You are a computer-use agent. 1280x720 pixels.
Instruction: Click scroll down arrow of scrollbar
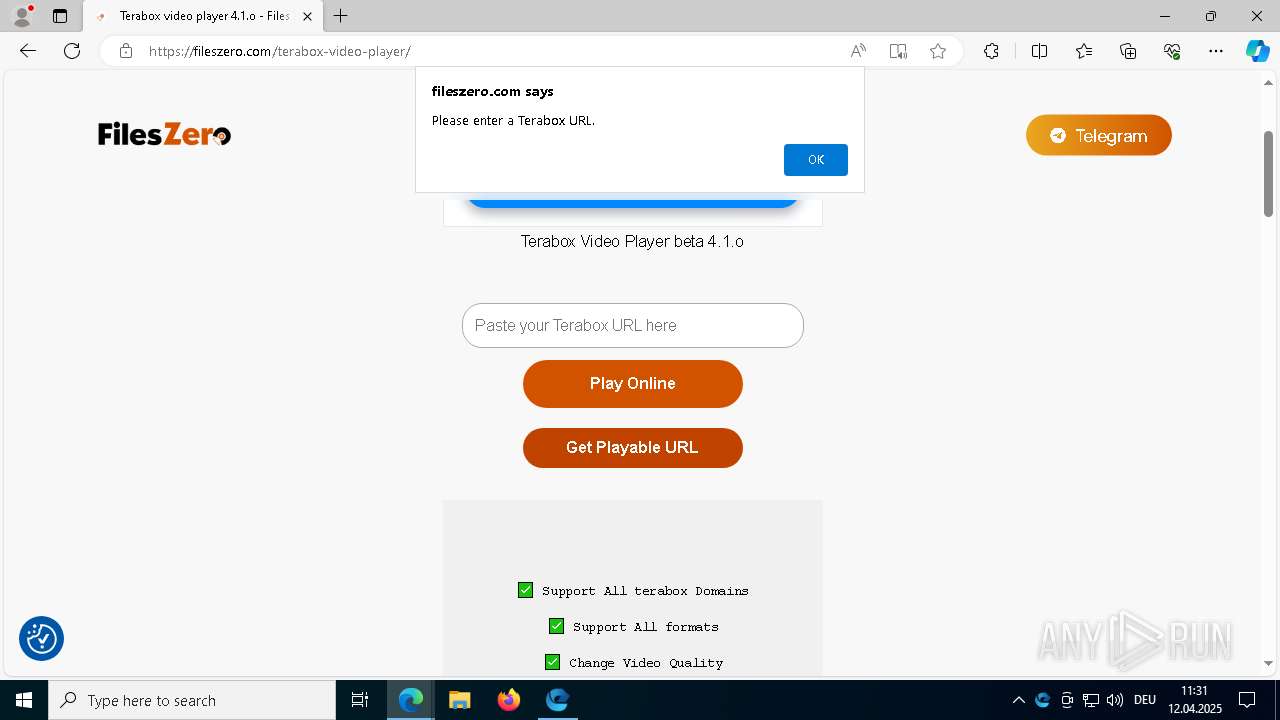[1268, 663]
